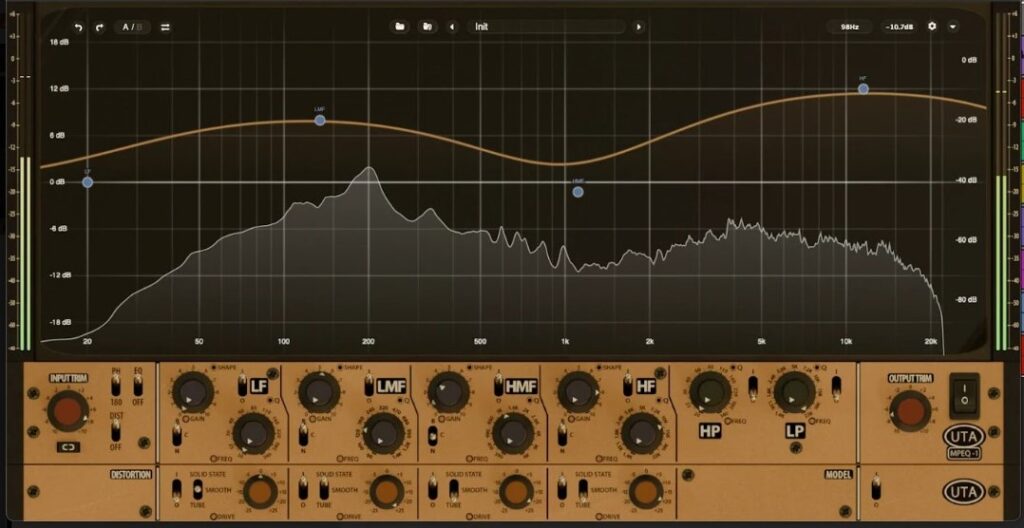Click the -10.7dB gain readout
This screenshot has width=1024, height=528.
(x=900, y=27)
